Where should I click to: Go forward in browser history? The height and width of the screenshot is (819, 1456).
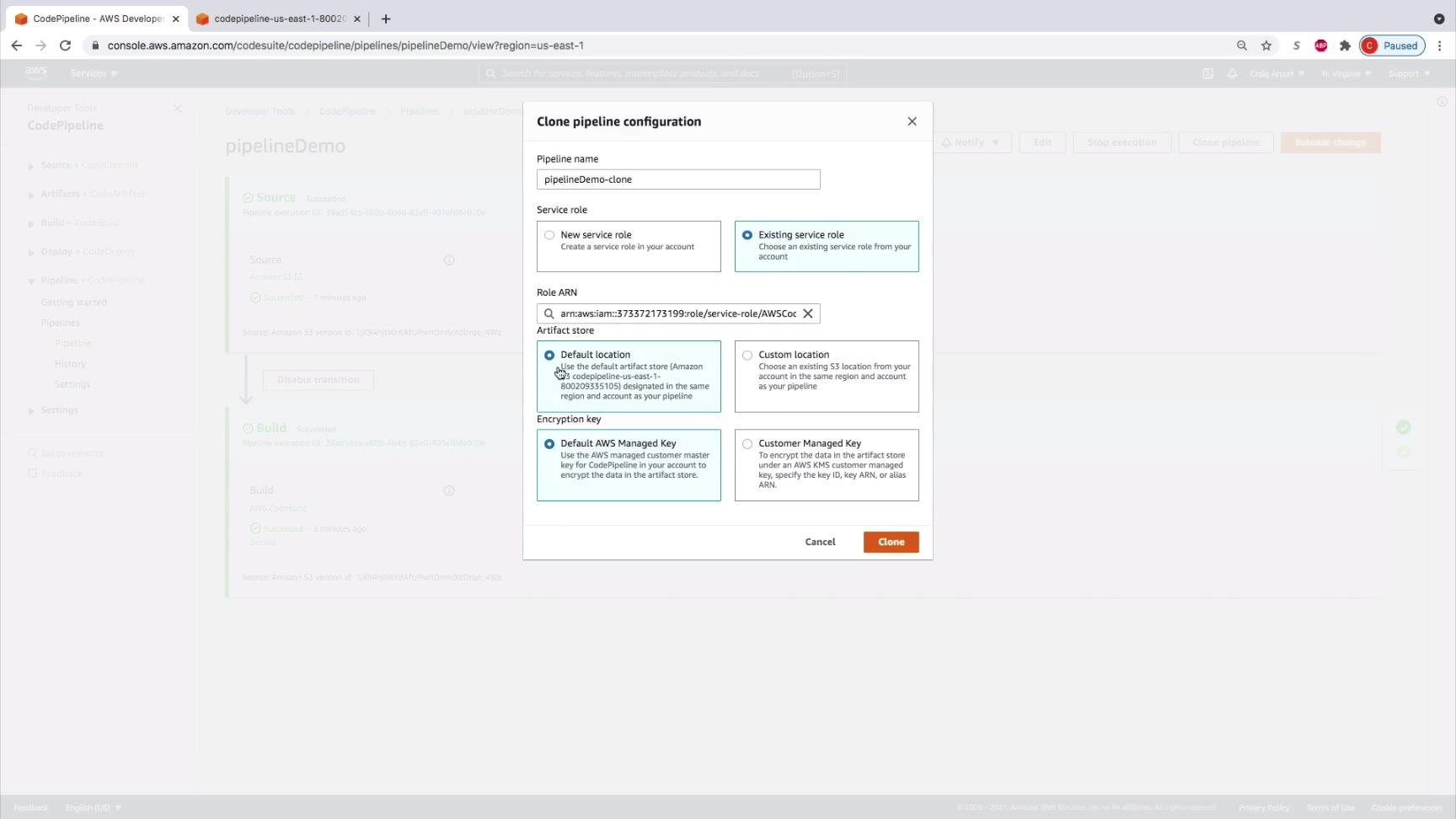tap(40, 45)
